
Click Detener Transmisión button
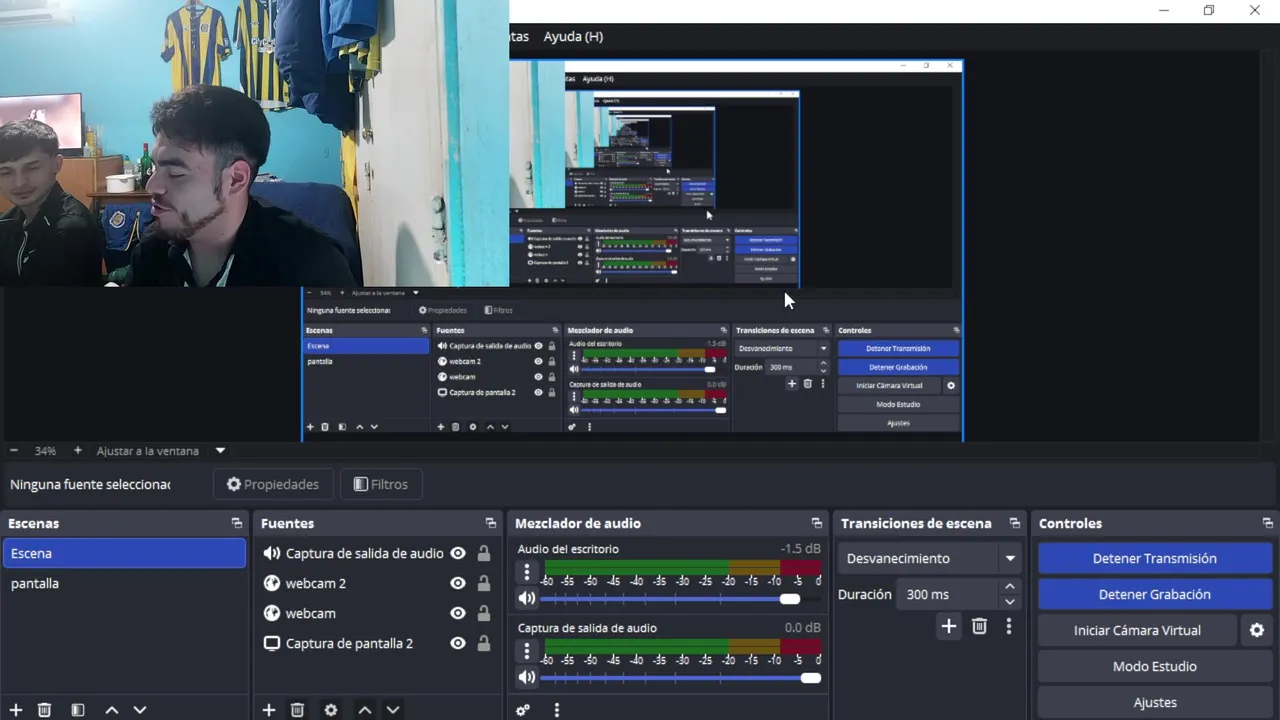click(x=1155, y=558)
